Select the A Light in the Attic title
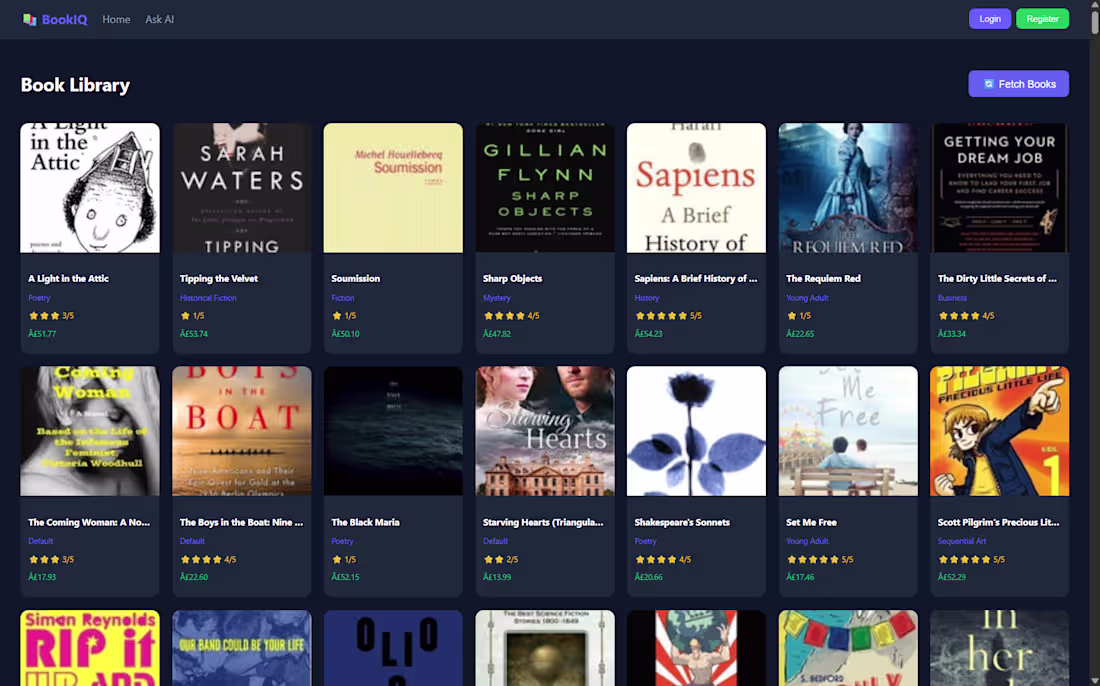 click(69, 278)
